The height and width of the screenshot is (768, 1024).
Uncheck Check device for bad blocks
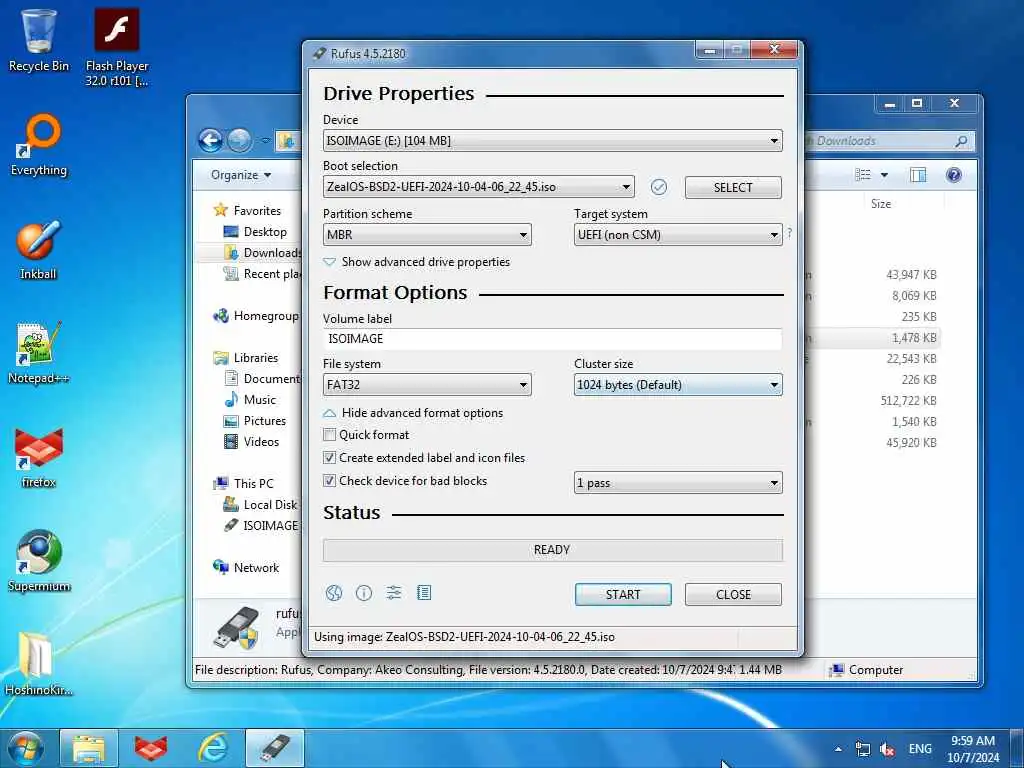(330, 481)
